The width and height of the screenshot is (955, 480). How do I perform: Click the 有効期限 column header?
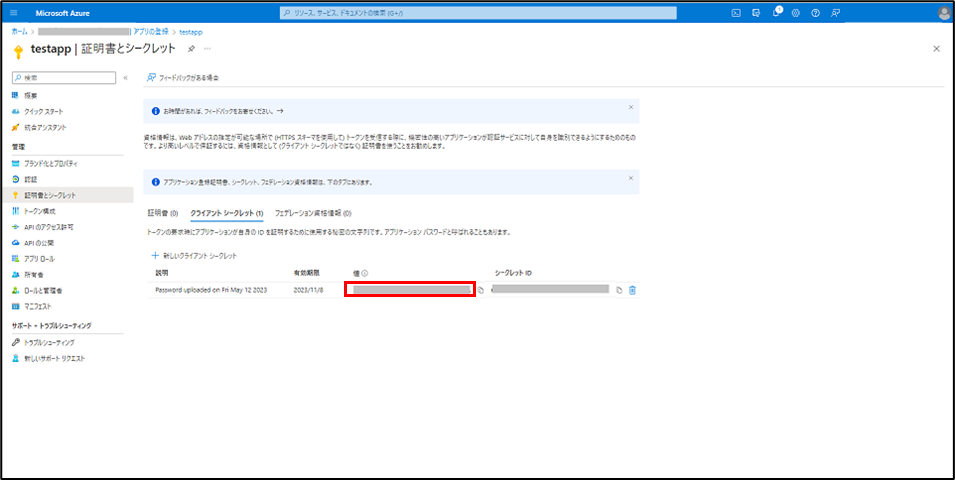[306, 274]
